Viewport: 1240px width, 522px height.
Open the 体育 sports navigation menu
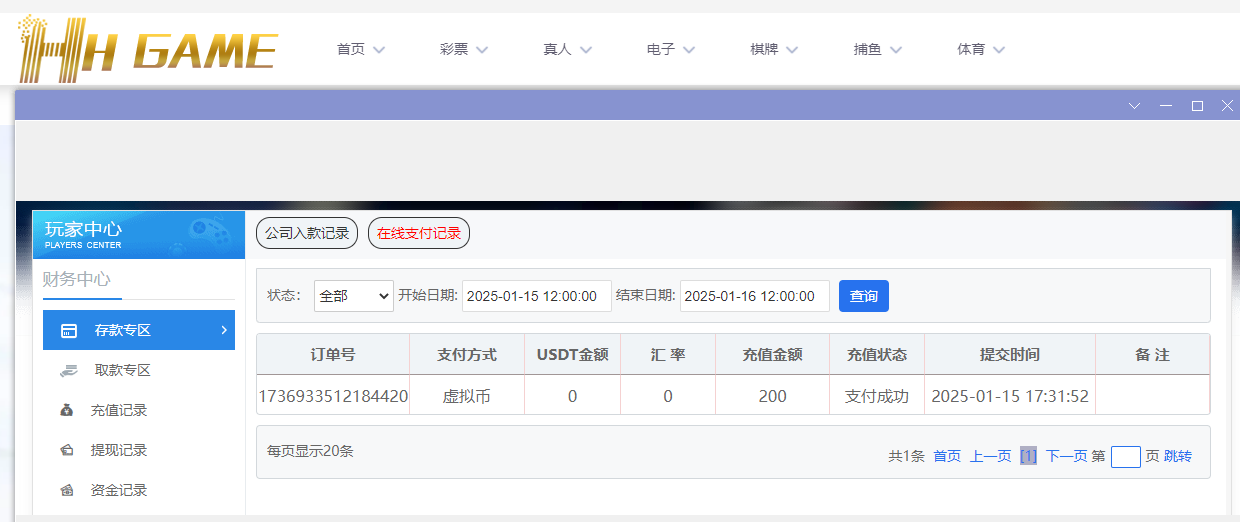(981, 49)
